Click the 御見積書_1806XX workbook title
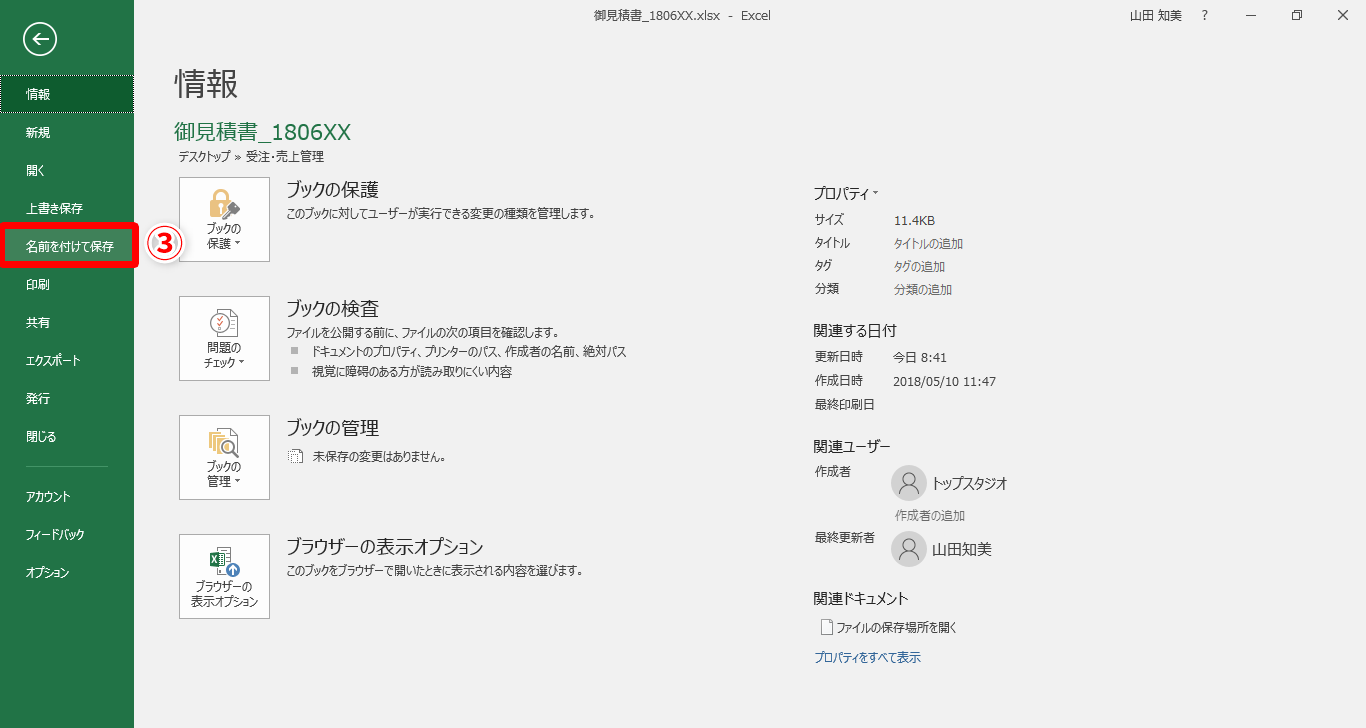Viewport: 1366px width, 728px height. [x=262, y=132]
